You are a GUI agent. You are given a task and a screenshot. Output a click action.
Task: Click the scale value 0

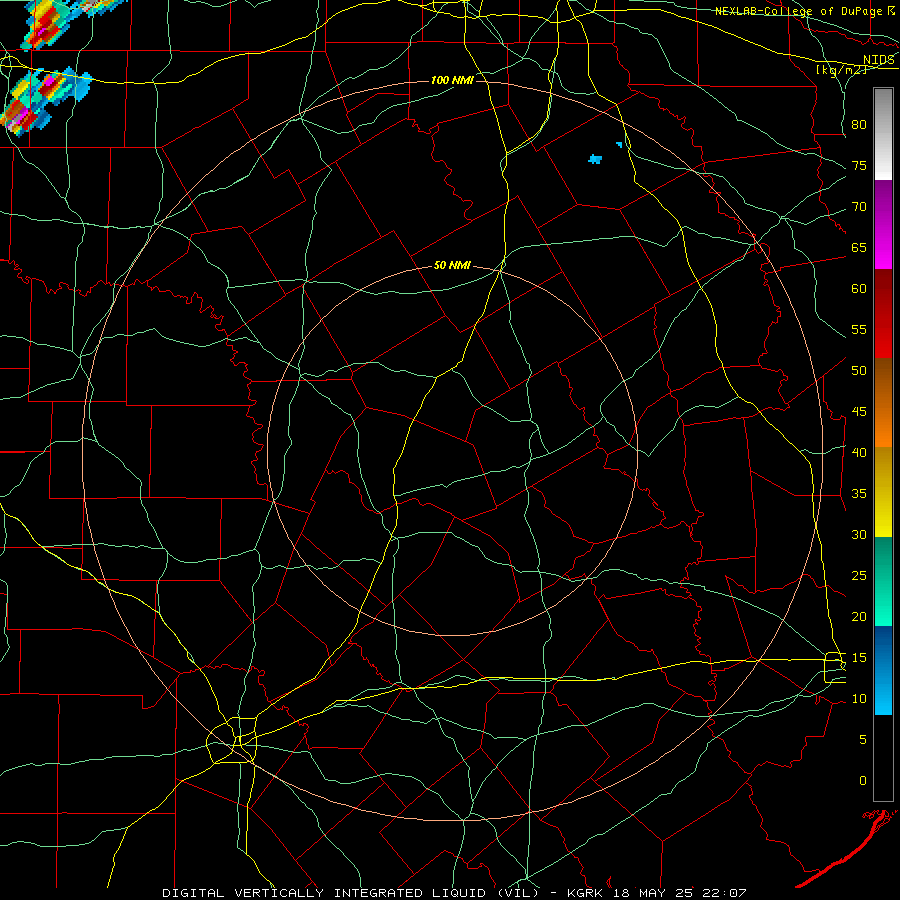(863, 781)
